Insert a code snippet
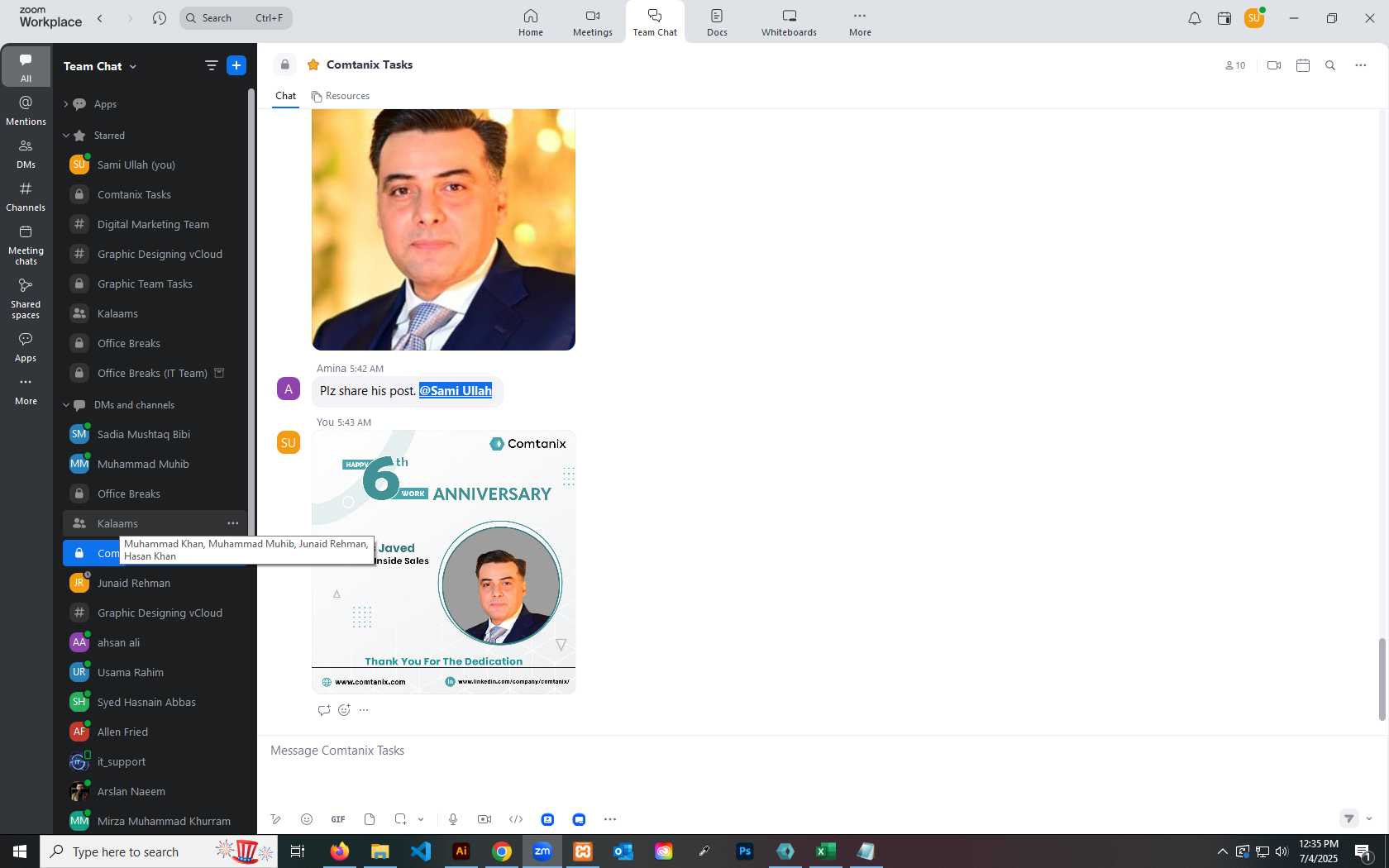This screenshot has width=1389, height=868. [516, 819]
